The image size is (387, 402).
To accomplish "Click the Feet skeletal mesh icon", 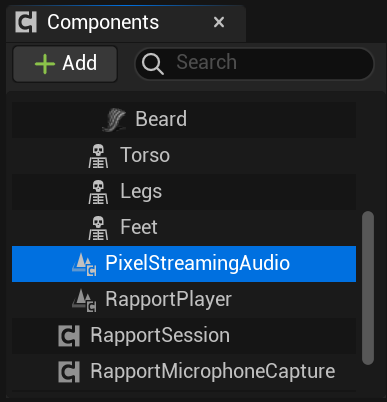I will pyautogui.click(x=98, y=228).
